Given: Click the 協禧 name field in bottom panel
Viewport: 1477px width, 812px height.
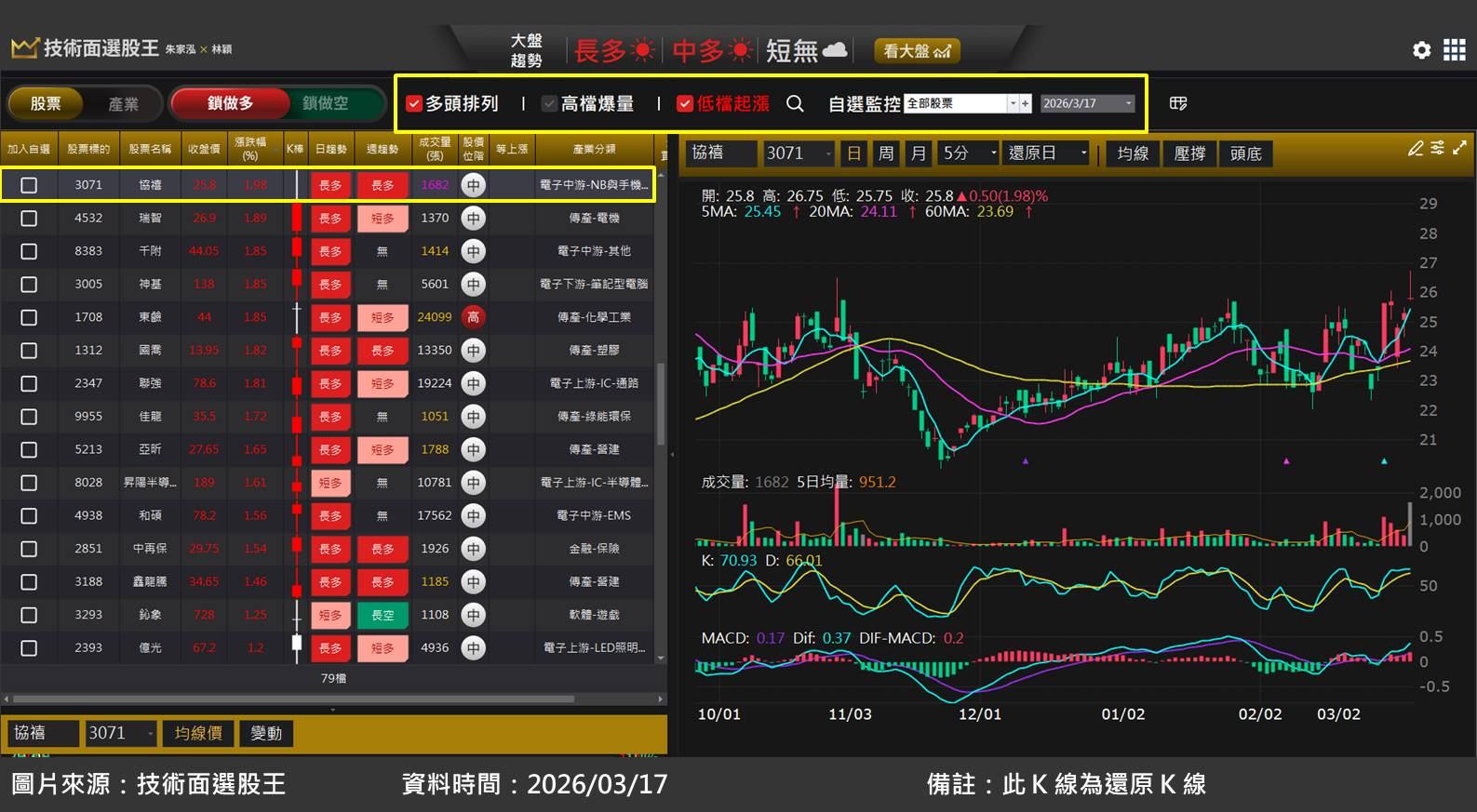Looking at the screenshot, I should 44,733.
